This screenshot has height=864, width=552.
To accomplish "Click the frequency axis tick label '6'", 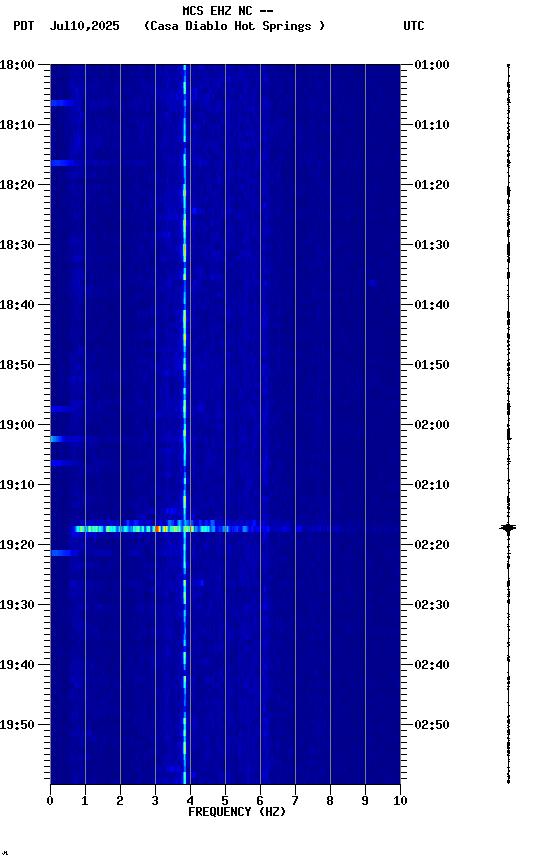I will (260, 801).
